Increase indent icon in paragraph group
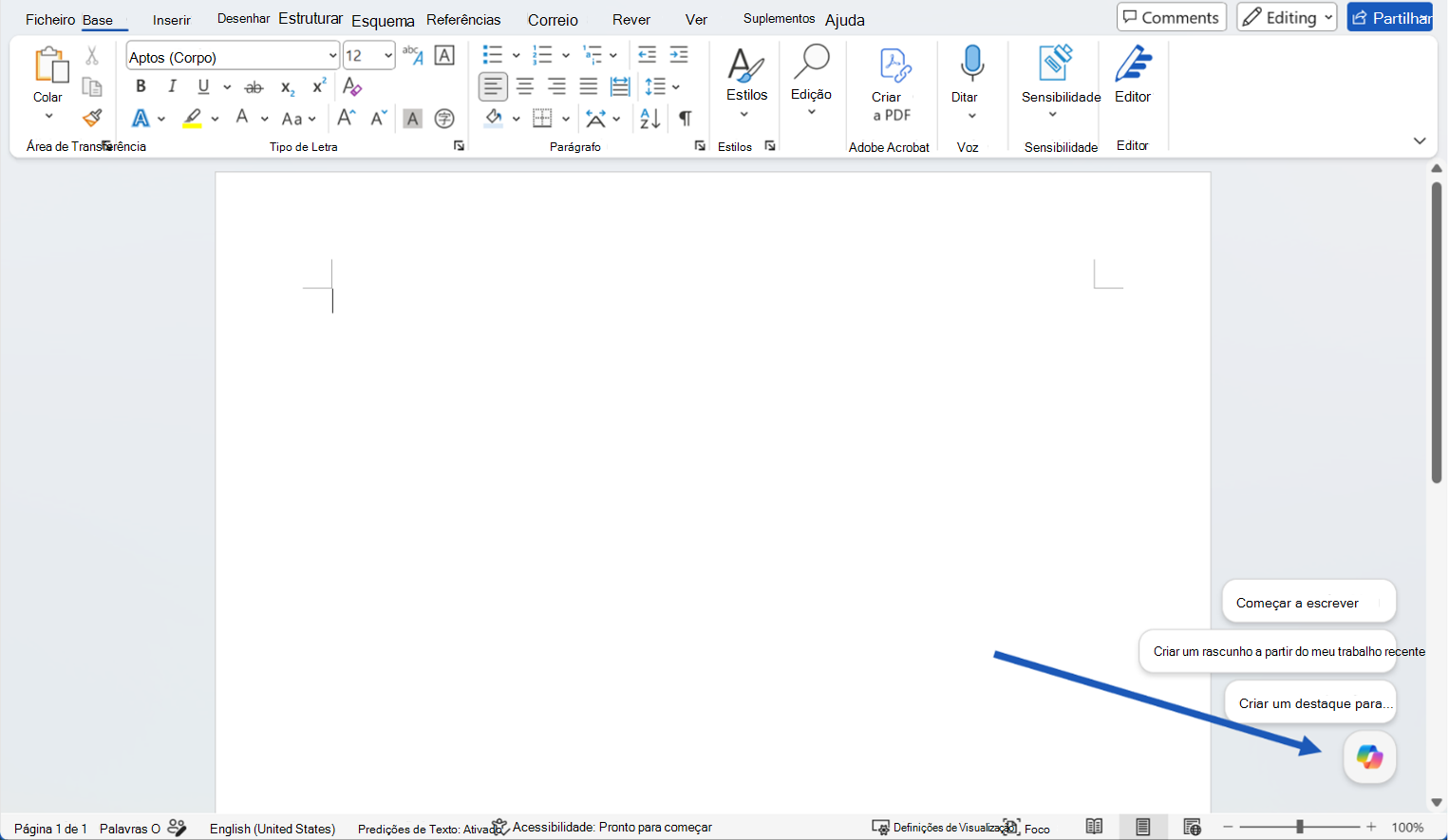 tap(679, 55)
